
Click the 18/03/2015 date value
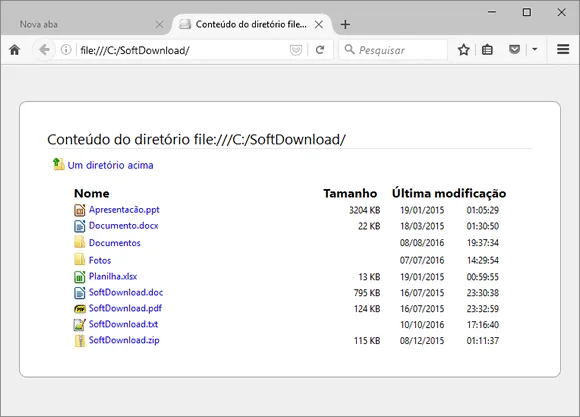click(x=422, y=226)
